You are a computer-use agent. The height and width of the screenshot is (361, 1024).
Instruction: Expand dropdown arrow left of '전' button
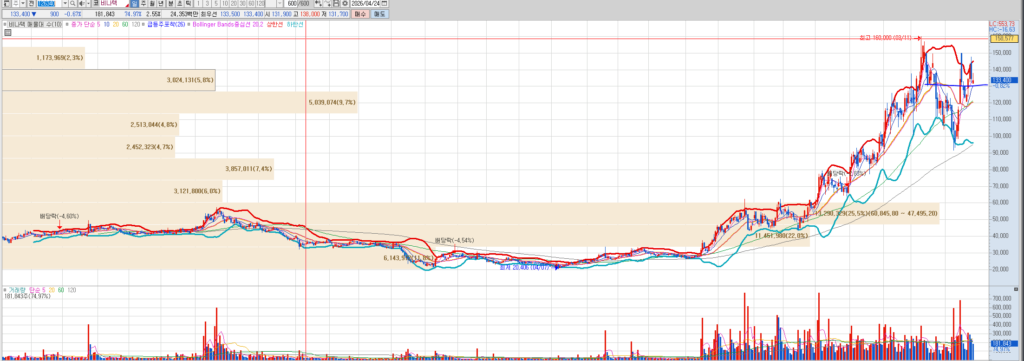(23, 3)
